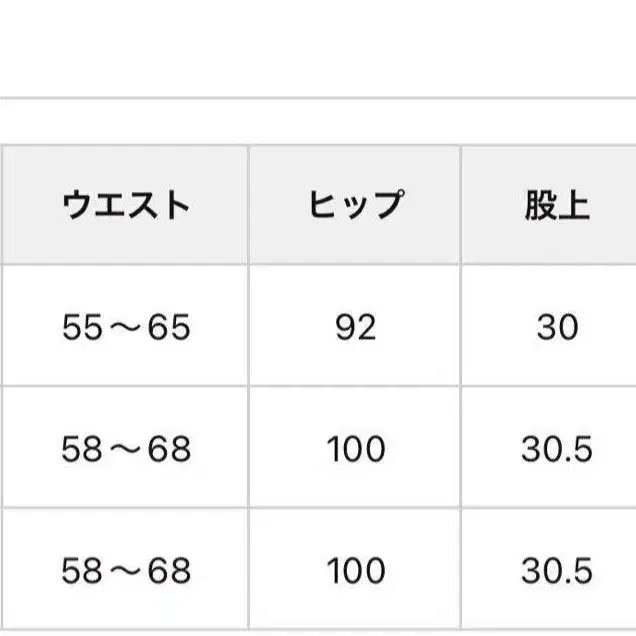
Task: Click hip value 100 in bottom row
Action: coord(355,571)
